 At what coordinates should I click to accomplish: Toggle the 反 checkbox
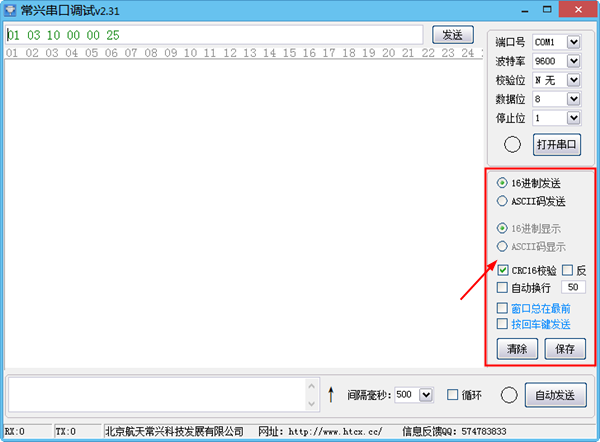(x=567, y=270)
